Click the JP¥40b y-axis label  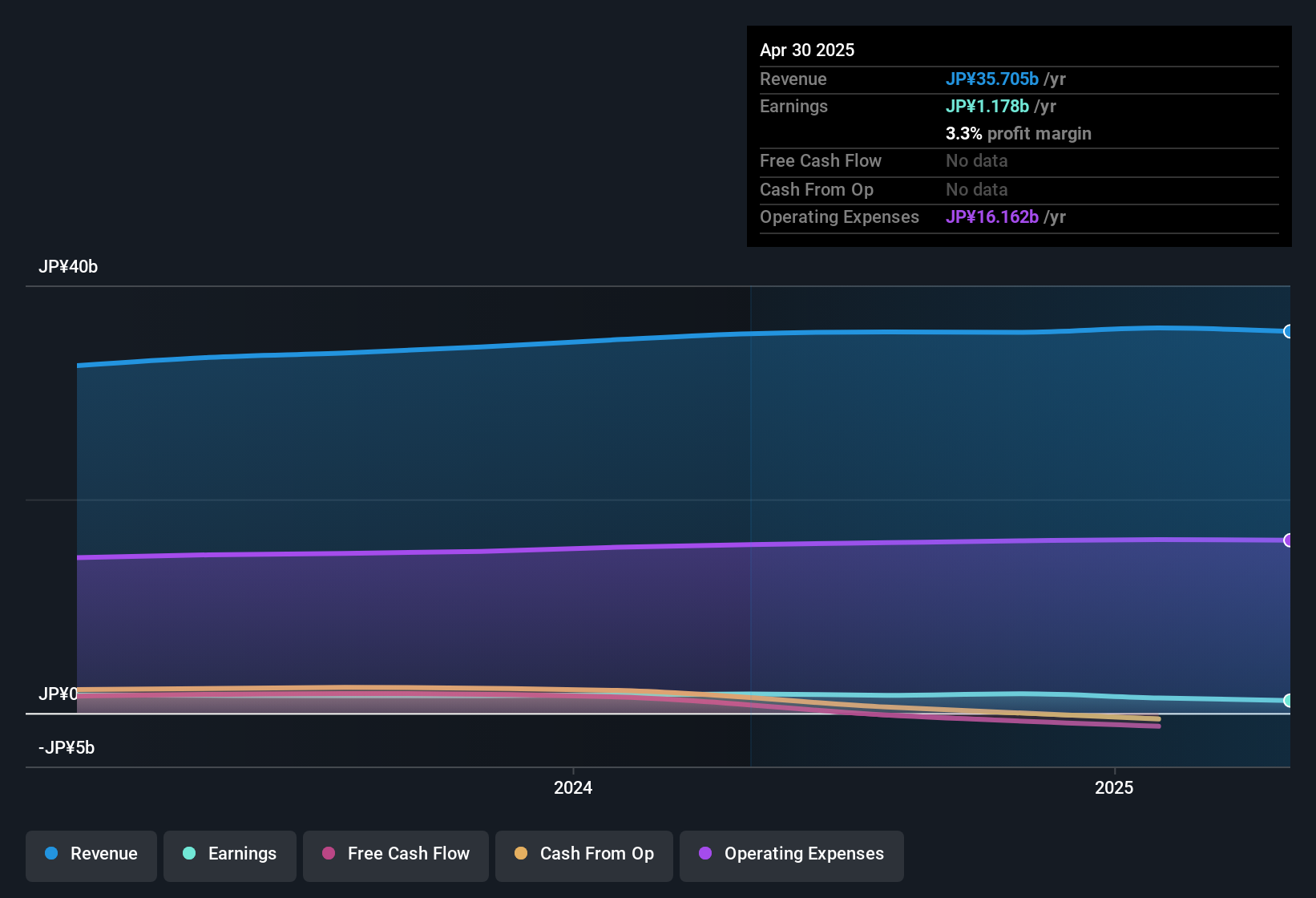coord(68,267)
